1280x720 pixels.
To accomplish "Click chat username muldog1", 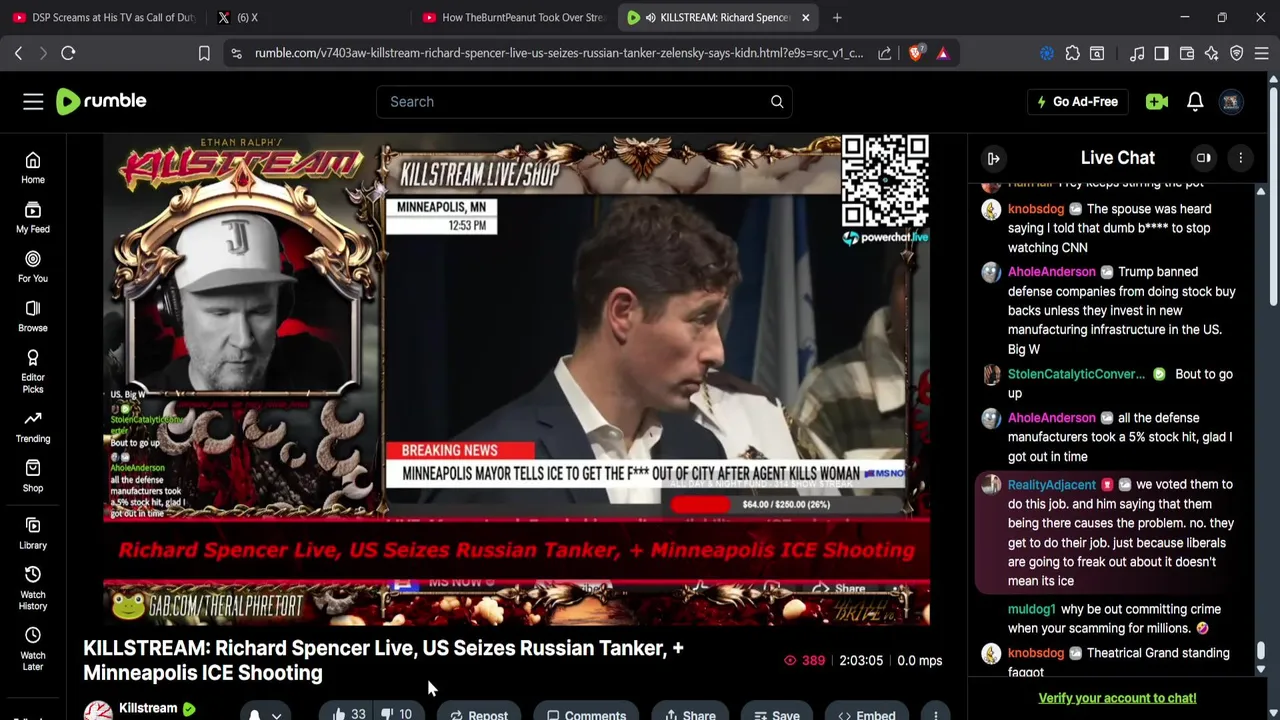I will point(1032,609).
